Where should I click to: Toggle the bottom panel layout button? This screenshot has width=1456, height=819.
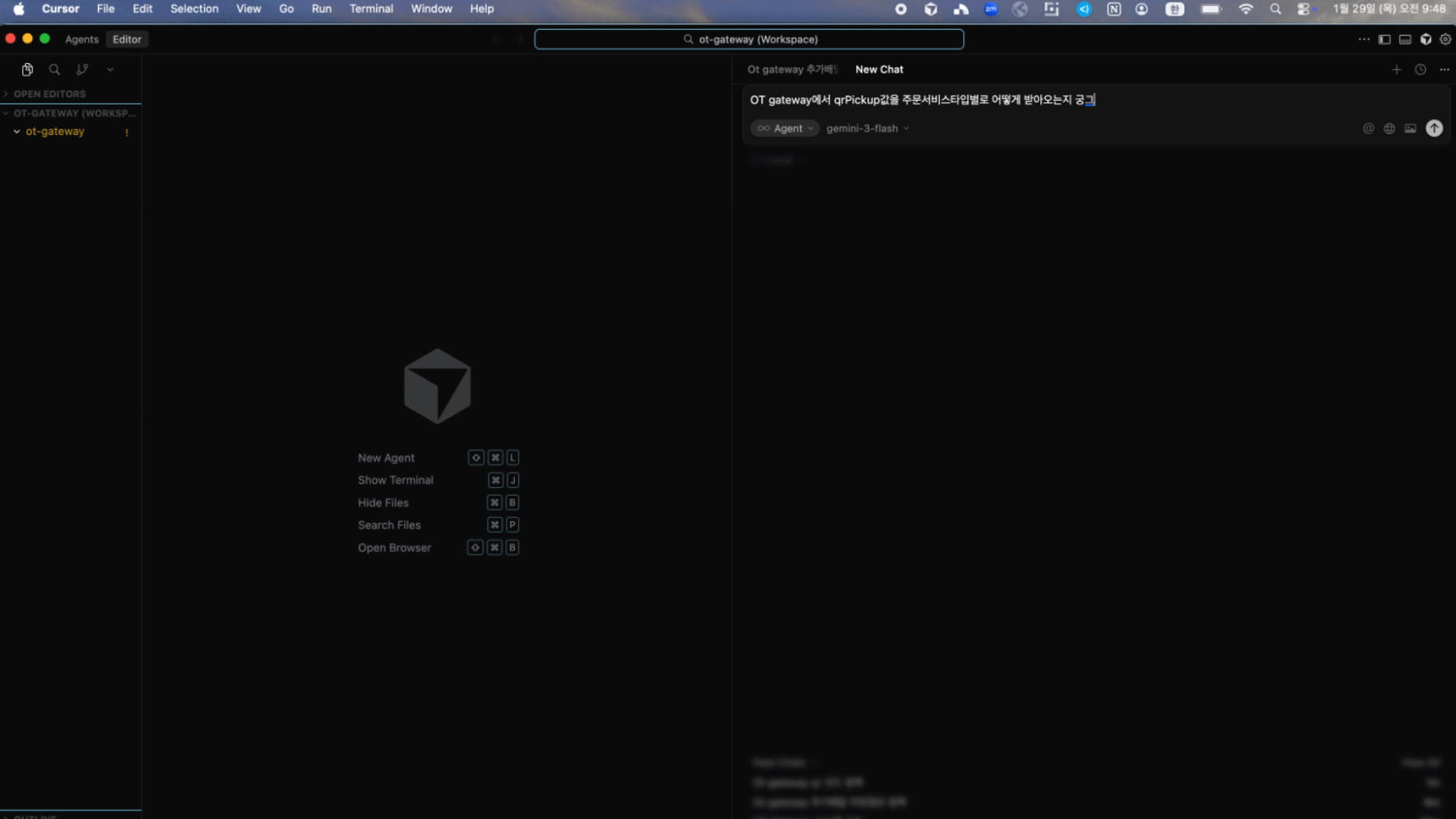[x=1405, y=39]
